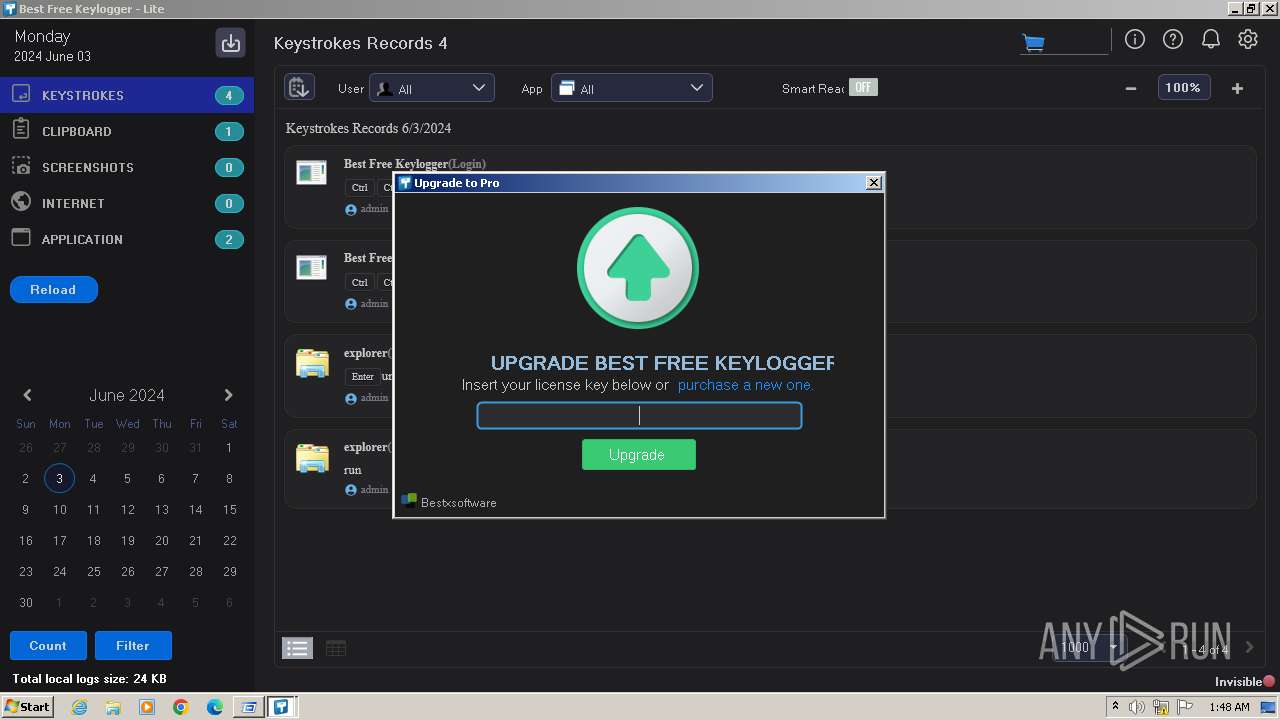1280x720 pixels.
Task: Open the notifications bell icon
Action: click(x=1210, y=39)
